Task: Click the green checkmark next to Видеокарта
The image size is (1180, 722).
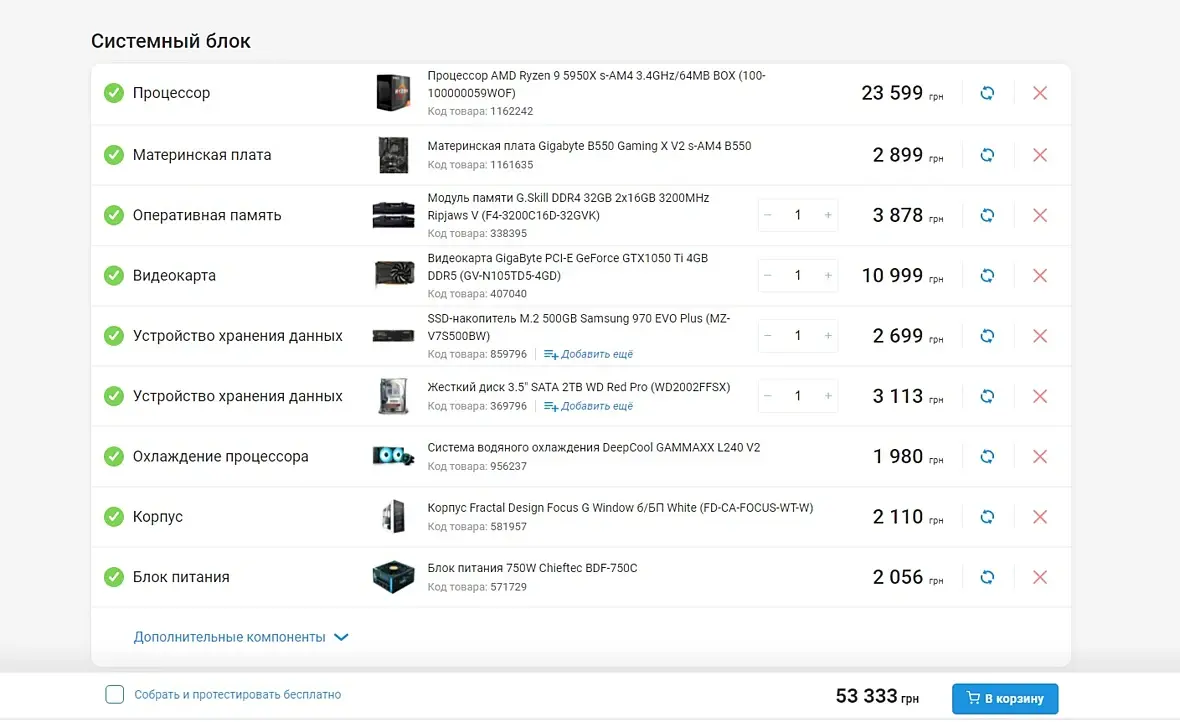Action: pyautogui.click(x=114, y=276)
